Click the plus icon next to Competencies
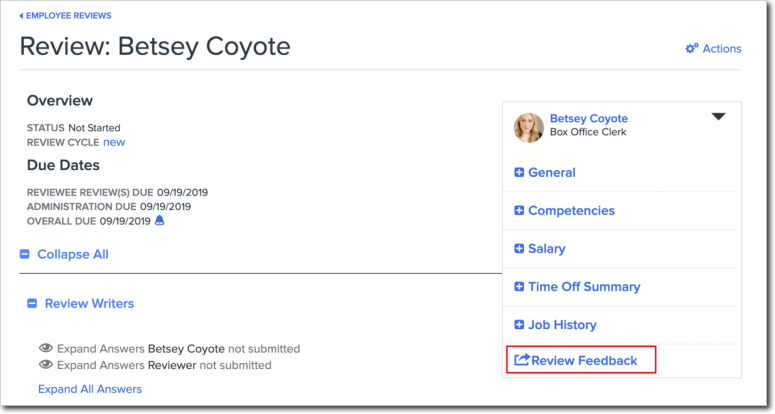 pyautogui.click(x=519, y=211)
